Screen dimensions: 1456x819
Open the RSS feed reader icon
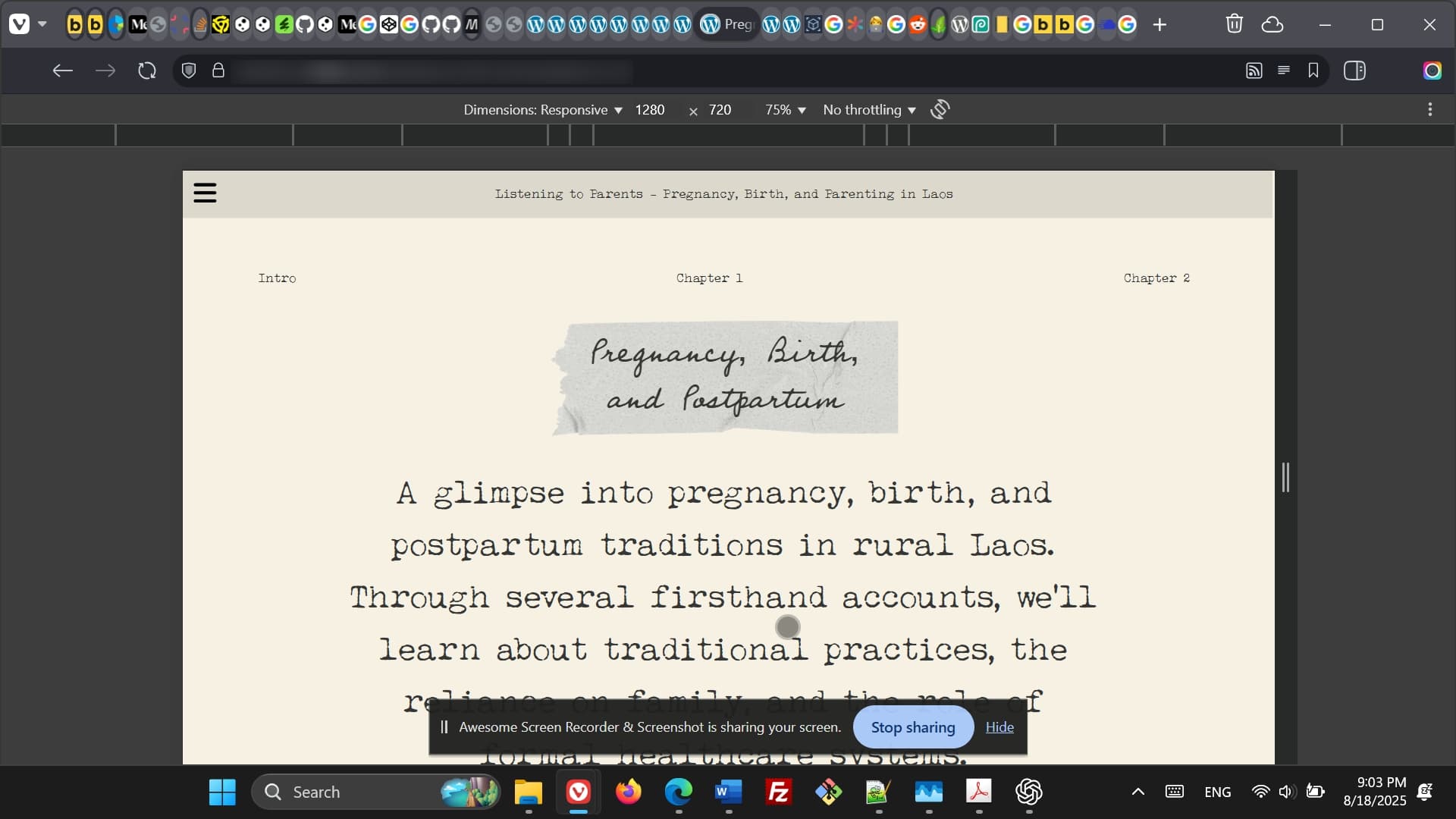click(1254, 70)
